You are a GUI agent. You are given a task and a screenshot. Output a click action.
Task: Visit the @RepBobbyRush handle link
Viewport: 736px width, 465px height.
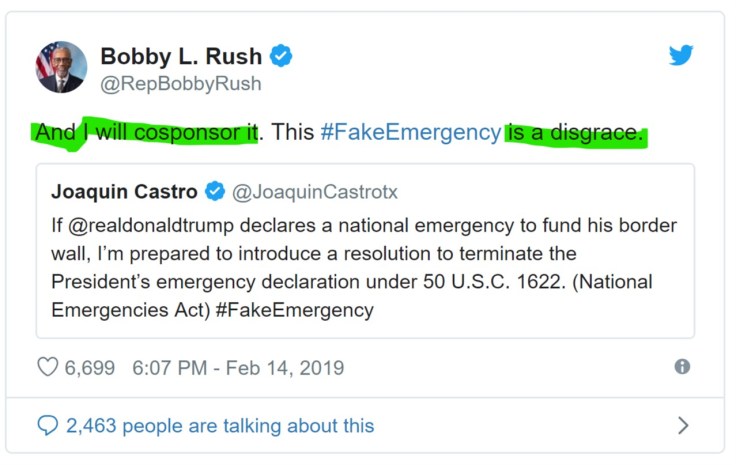click(x=179, y=84)
